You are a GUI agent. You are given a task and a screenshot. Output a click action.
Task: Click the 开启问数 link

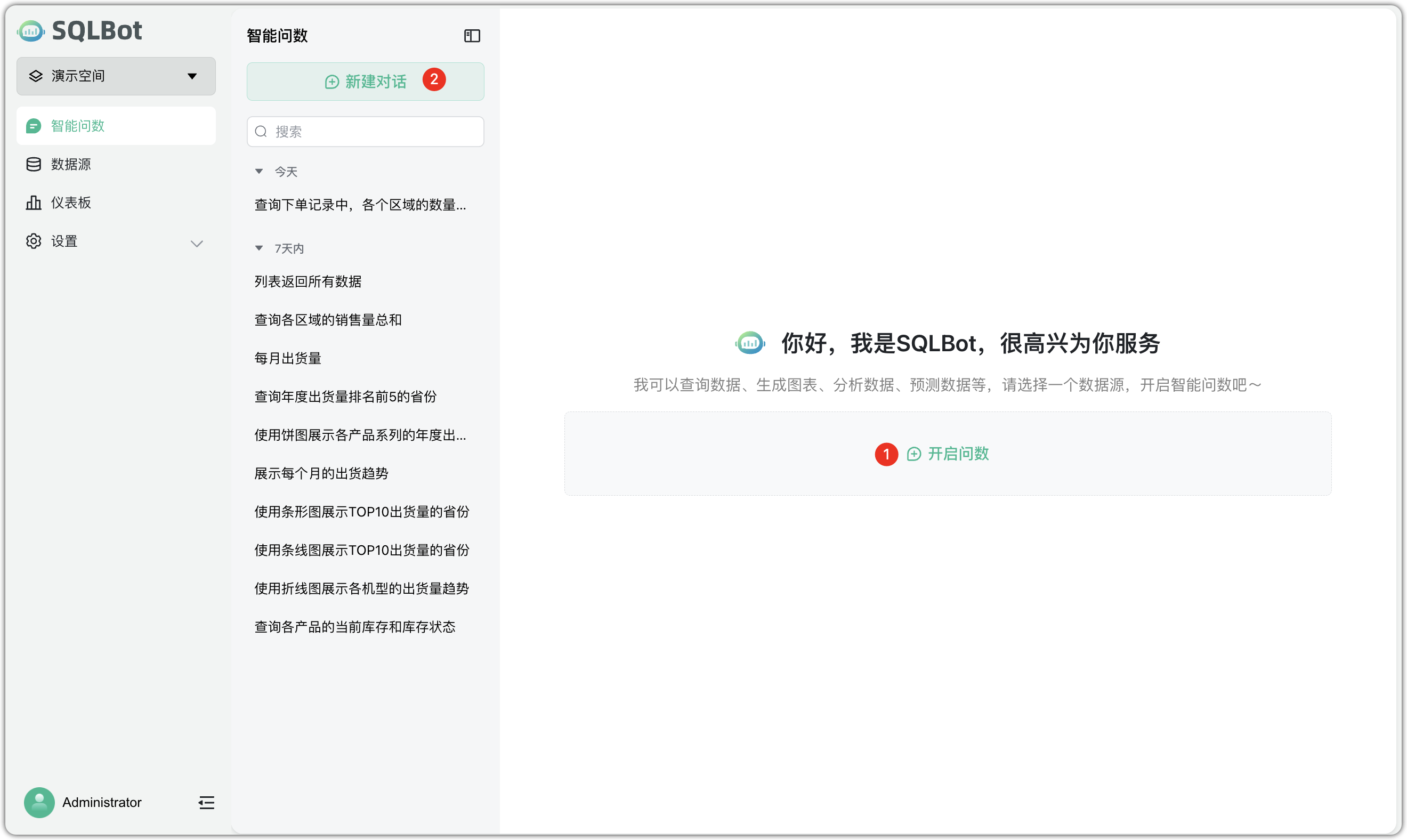click(x=958, y=454)
